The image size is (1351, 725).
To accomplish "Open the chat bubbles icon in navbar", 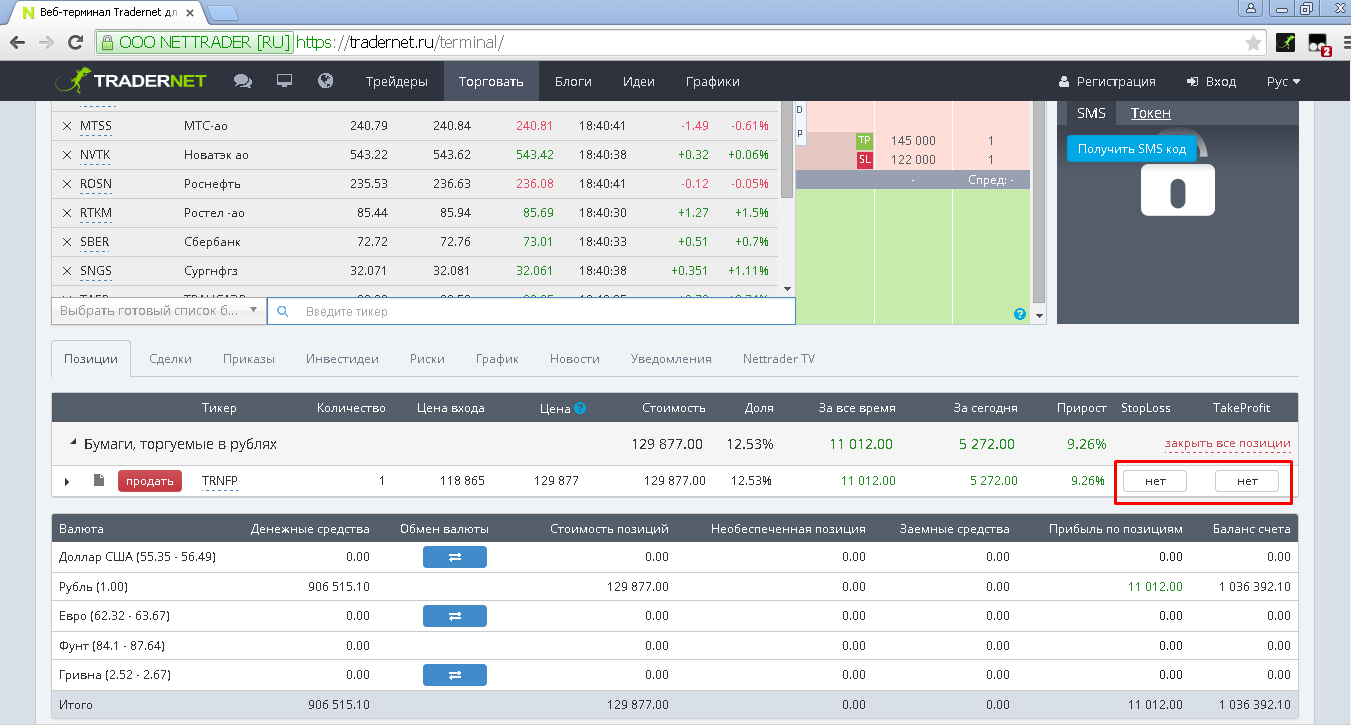I will pyautogui.click(x=242, y=81).
